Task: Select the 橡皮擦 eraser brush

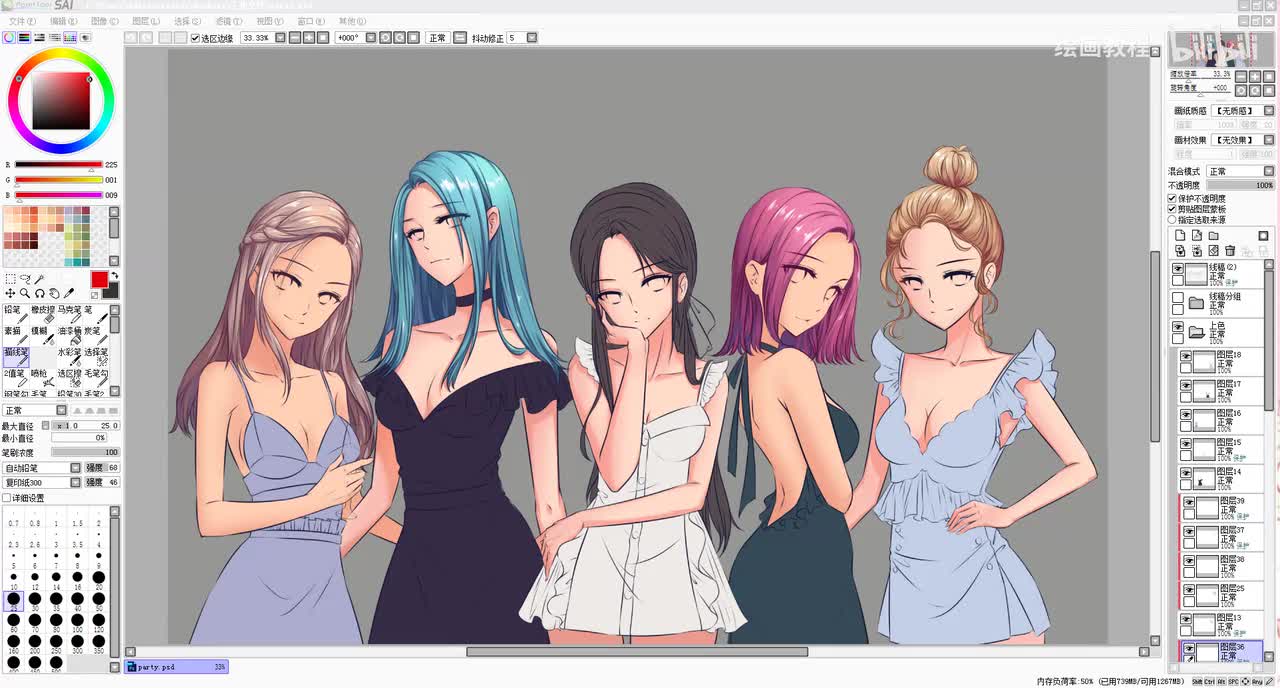Action: click(43, 314)
